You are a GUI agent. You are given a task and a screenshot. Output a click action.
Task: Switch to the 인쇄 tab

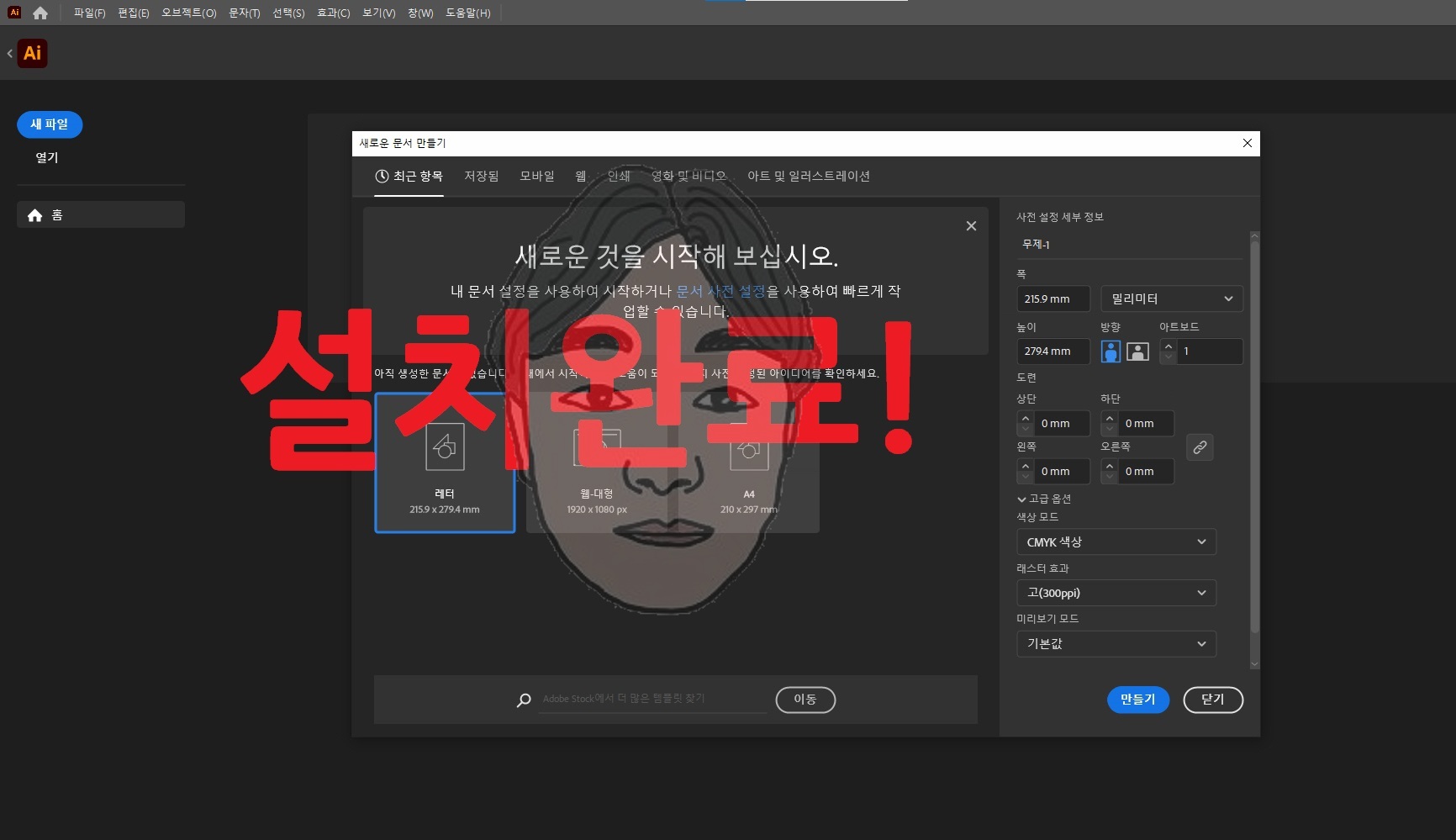(618, 177)
